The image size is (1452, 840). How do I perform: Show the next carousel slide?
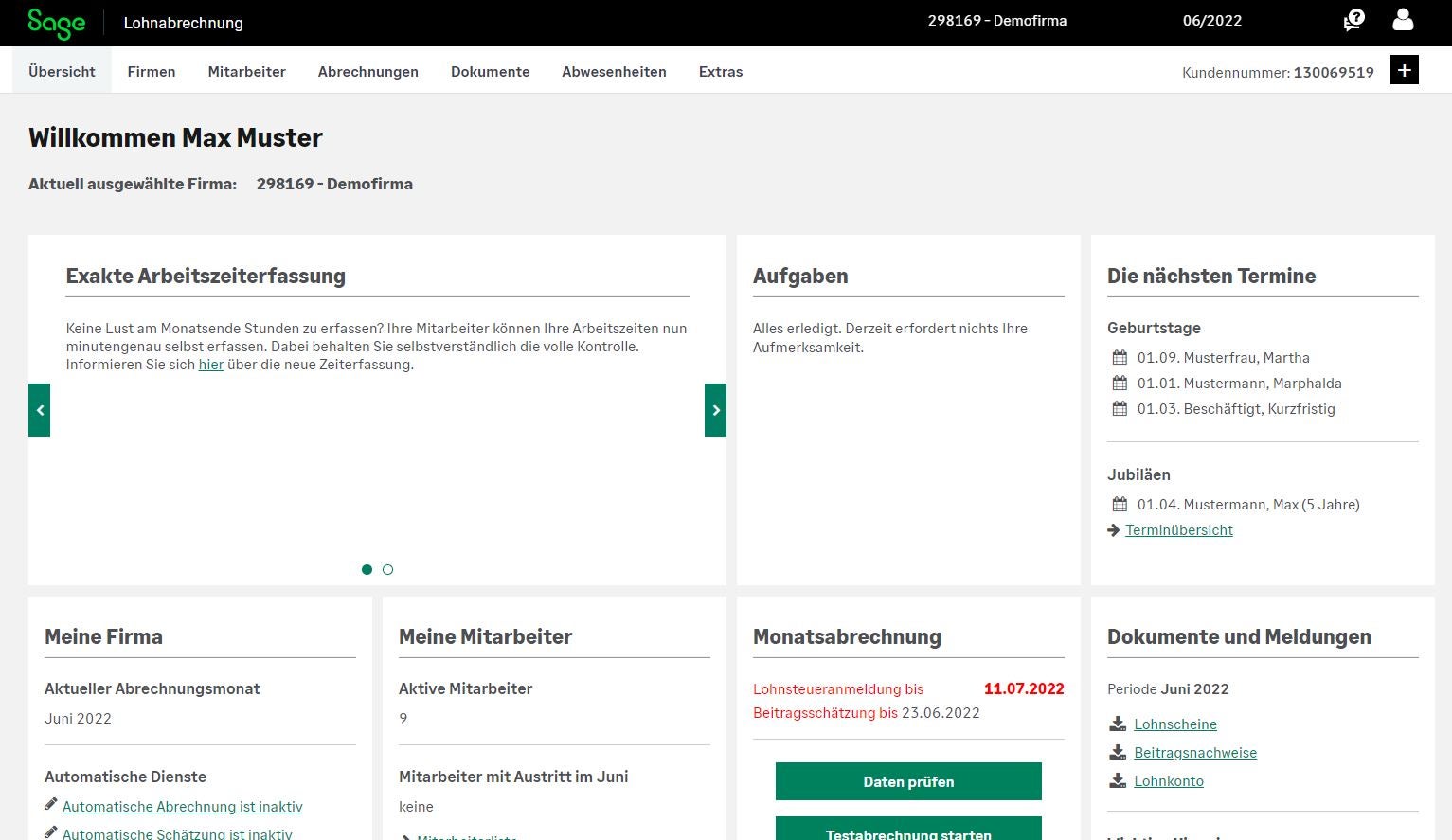(x=715, y=410)
